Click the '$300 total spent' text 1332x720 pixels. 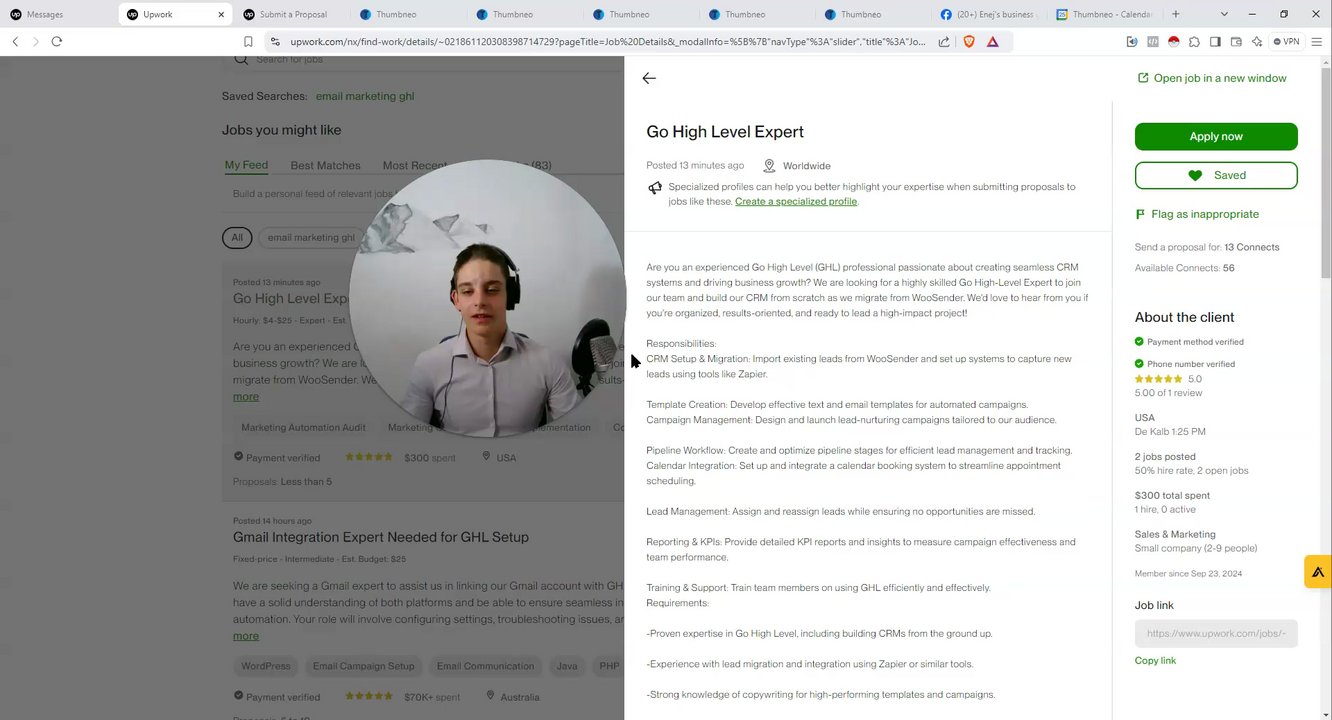(x=1172, y=495)
